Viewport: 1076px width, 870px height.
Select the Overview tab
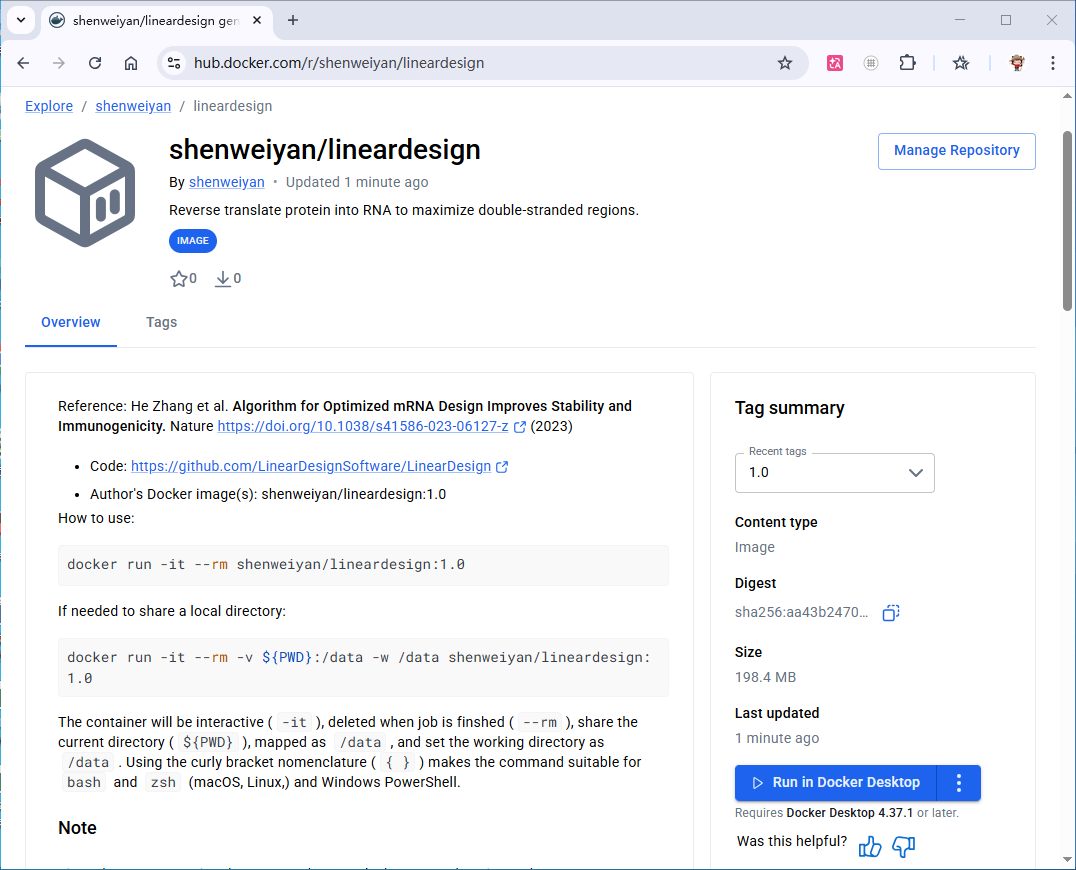click(71, 322)
